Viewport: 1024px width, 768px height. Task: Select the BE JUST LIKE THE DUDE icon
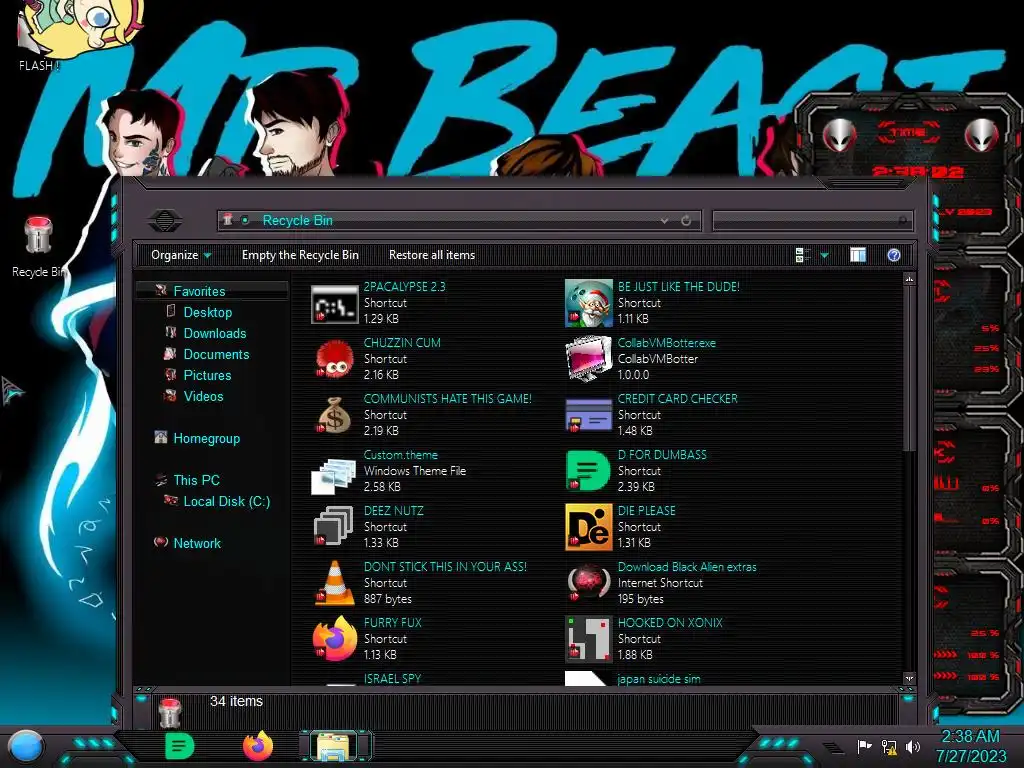(x=588, y=303)
